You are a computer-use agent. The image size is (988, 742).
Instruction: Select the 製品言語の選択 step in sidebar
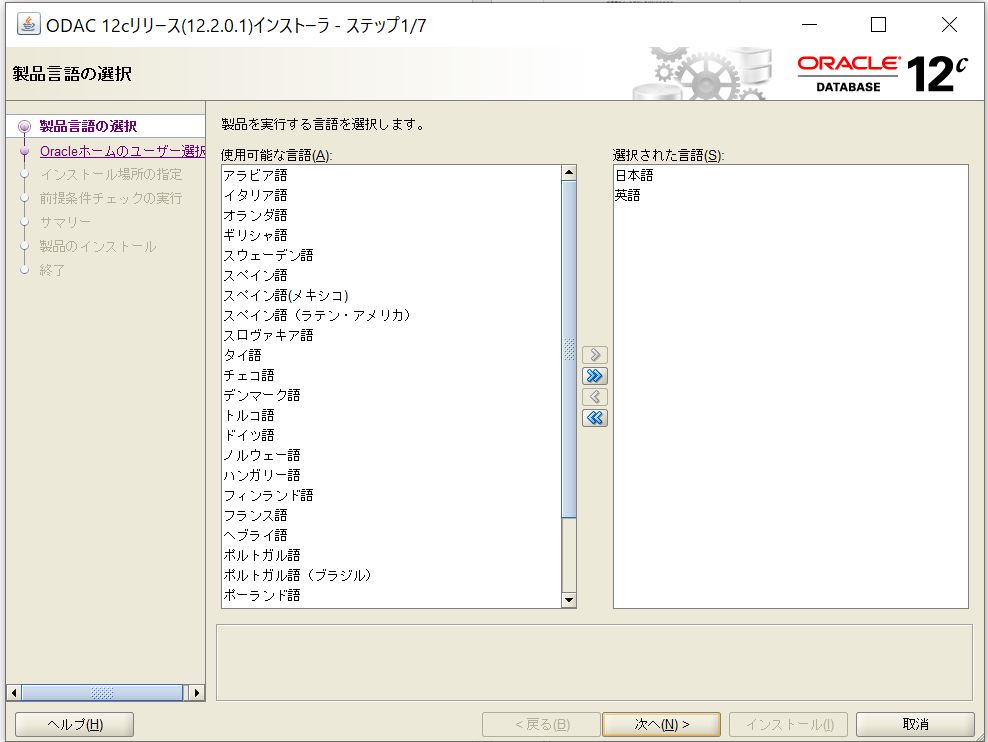[x=88, y=126]
